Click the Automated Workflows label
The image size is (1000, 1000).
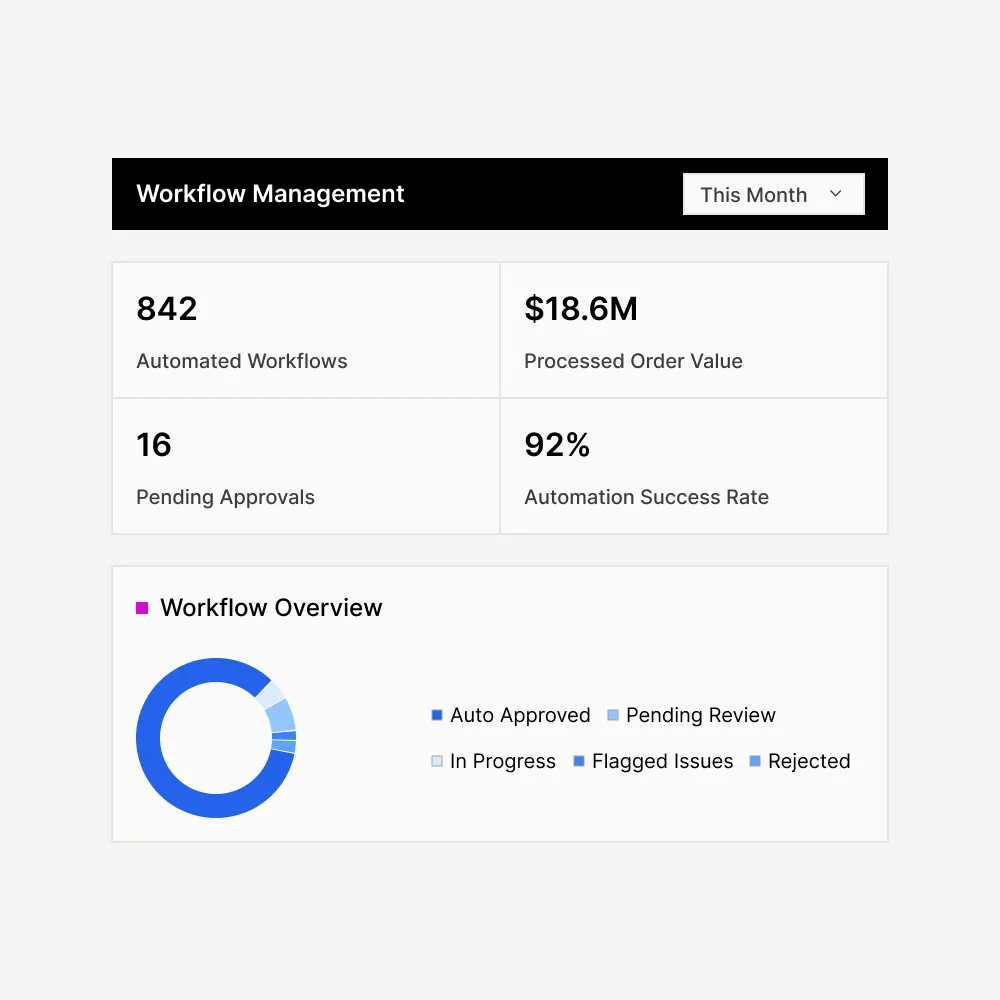pyautogui.click(x=242, y=361)
